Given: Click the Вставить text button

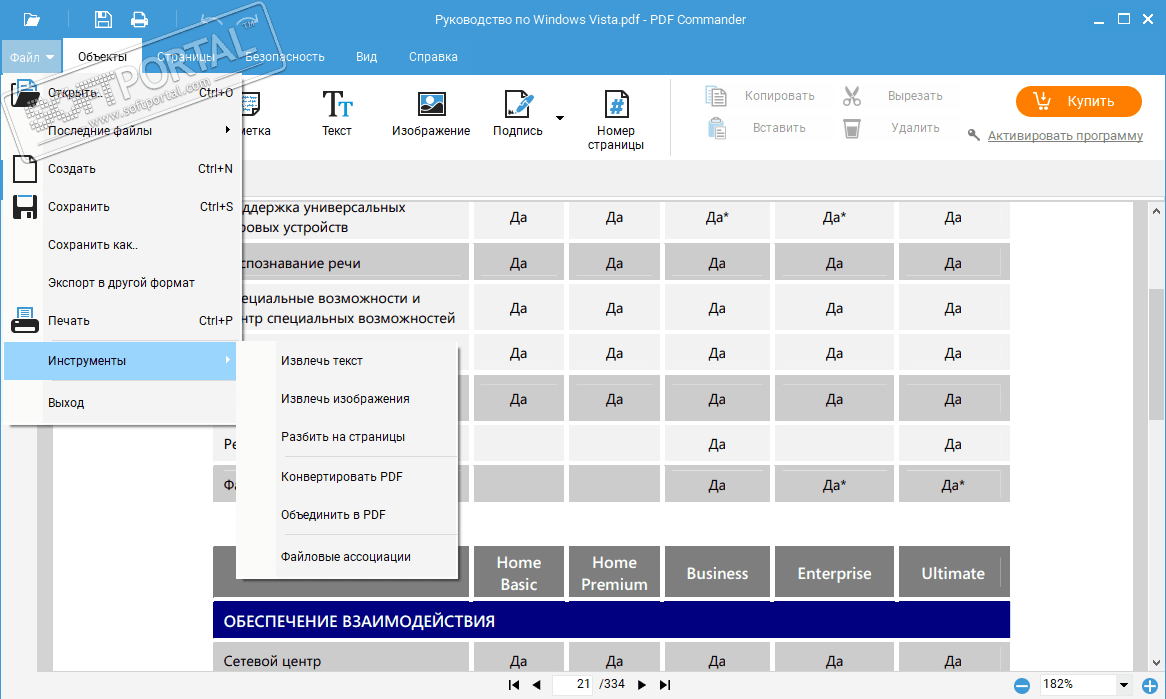Looking at the screenshot, I should (779, 128).
